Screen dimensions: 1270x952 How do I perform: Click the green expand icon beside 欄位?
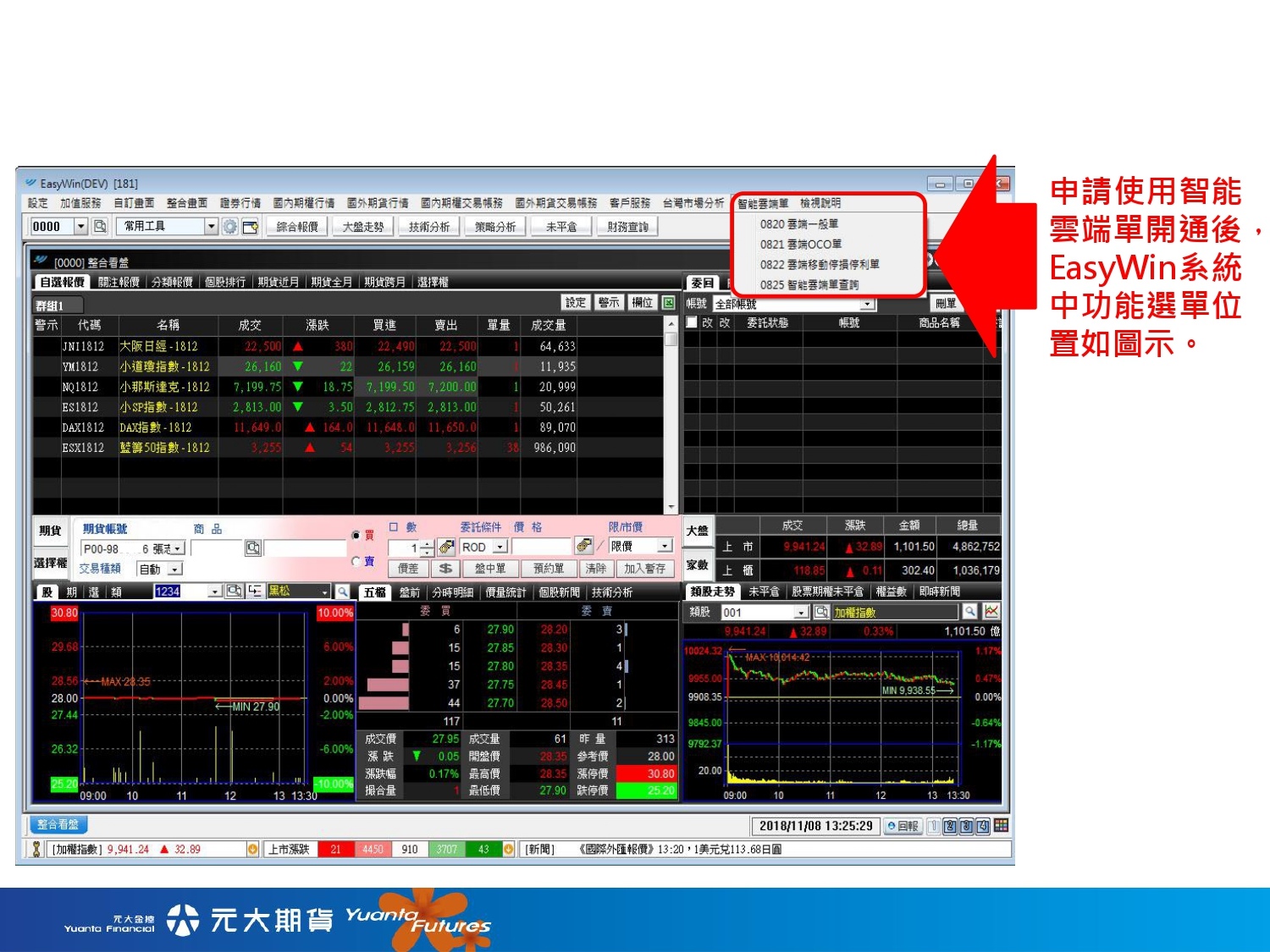(669, 302)
